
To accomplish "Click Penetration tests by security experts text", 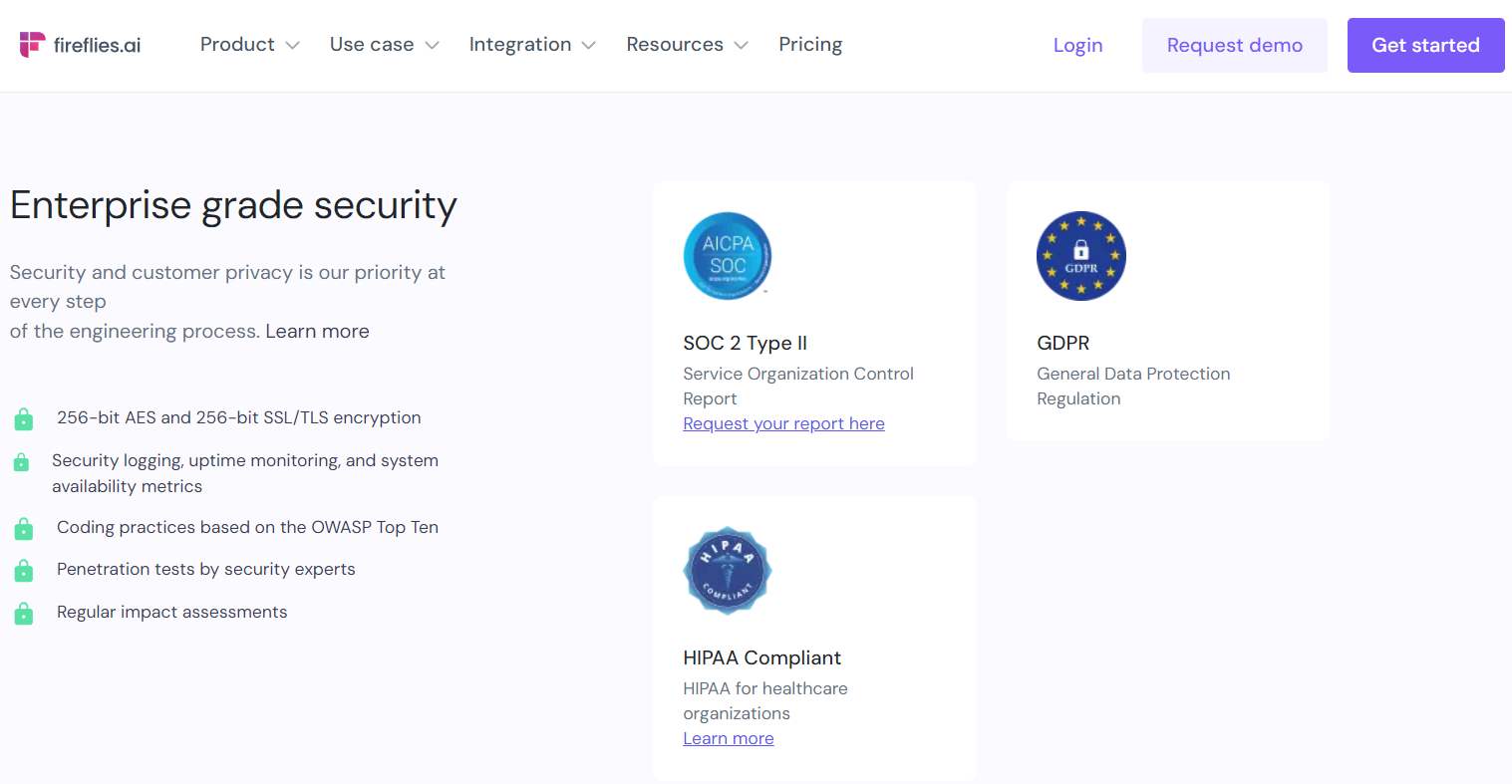I will 205,569.
